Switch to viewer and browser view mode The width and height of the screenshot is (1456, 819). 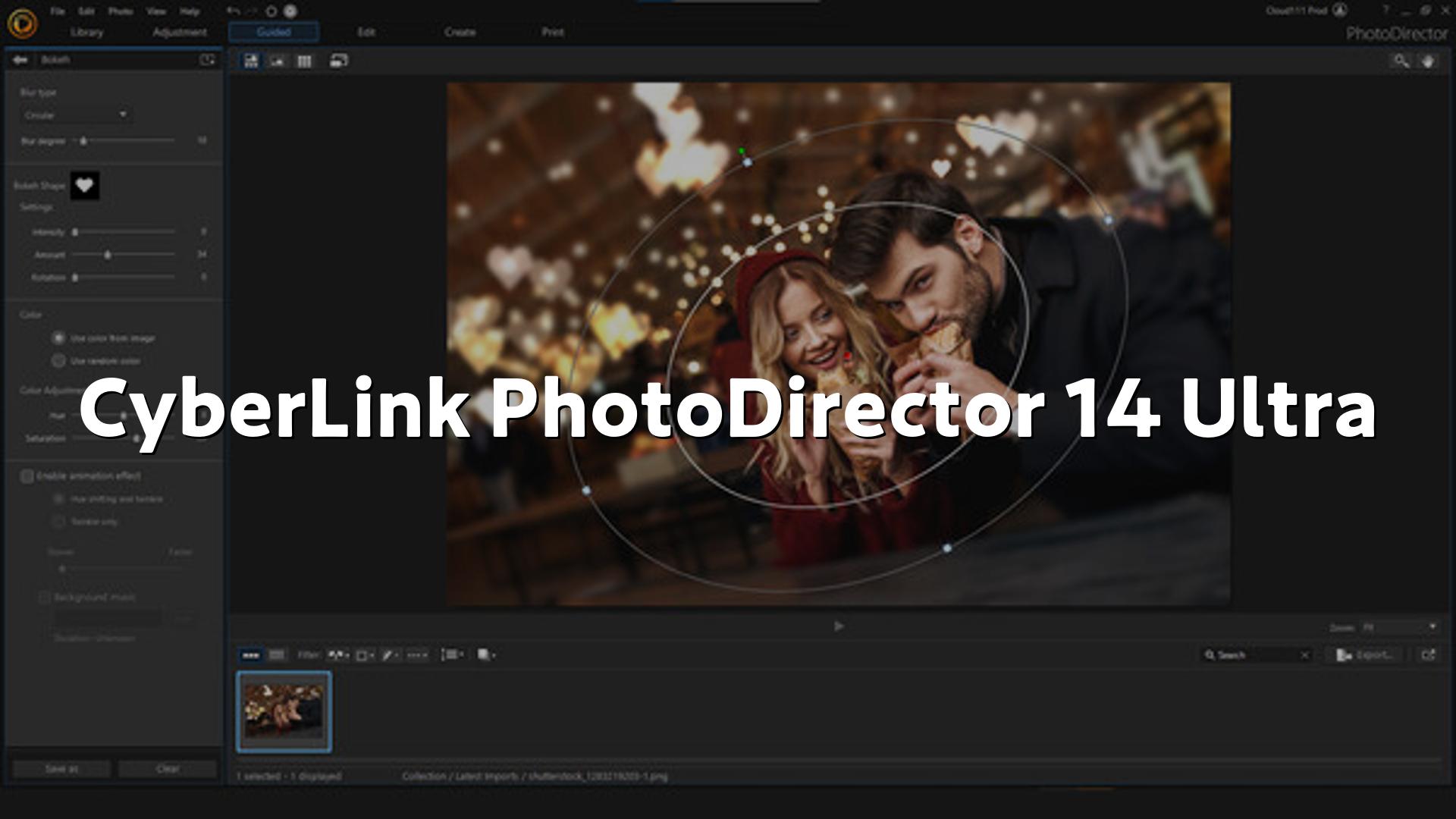(x=251, y=61)
